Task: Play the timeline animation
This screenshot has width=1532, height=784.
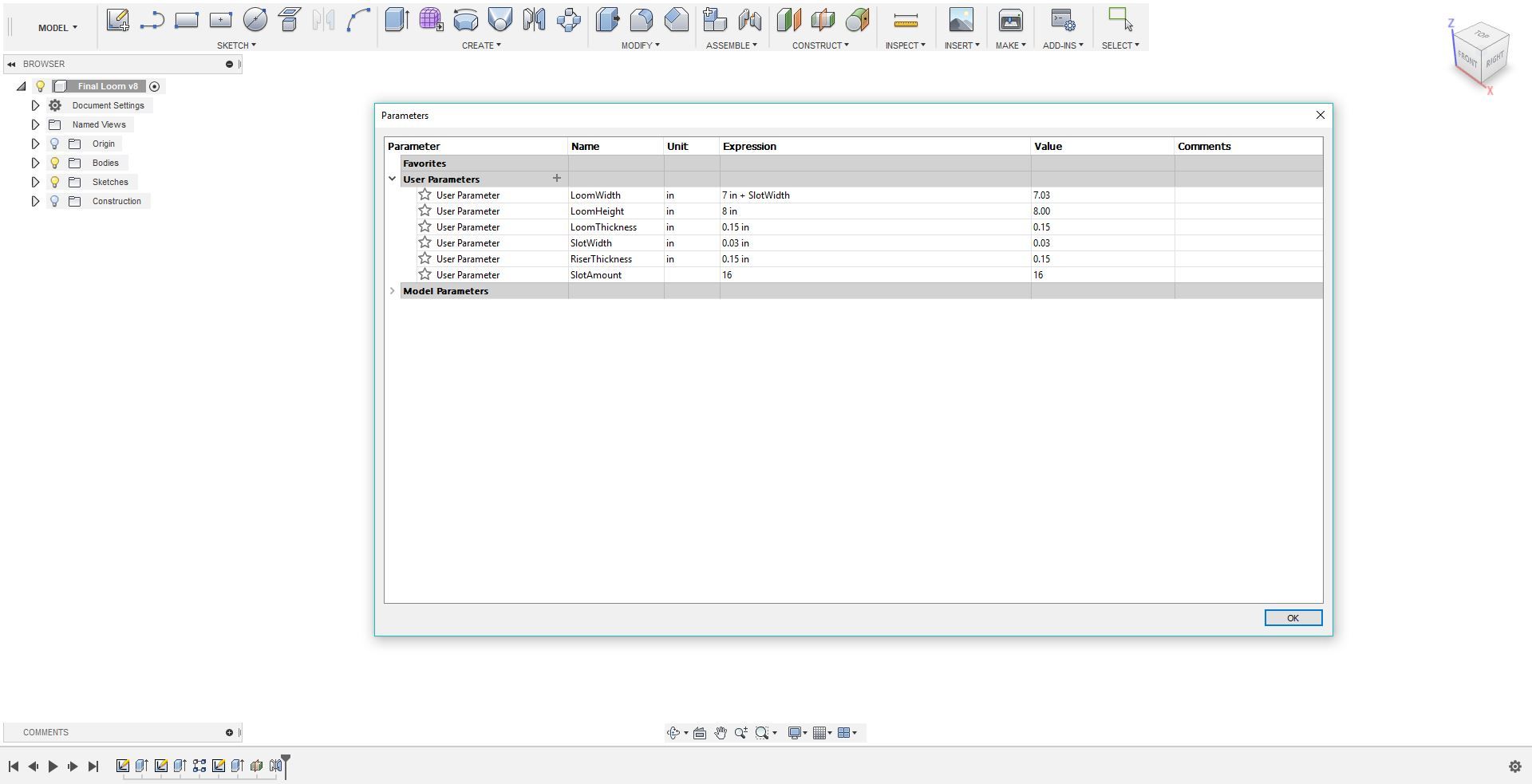Action: (x=53, y=766)
